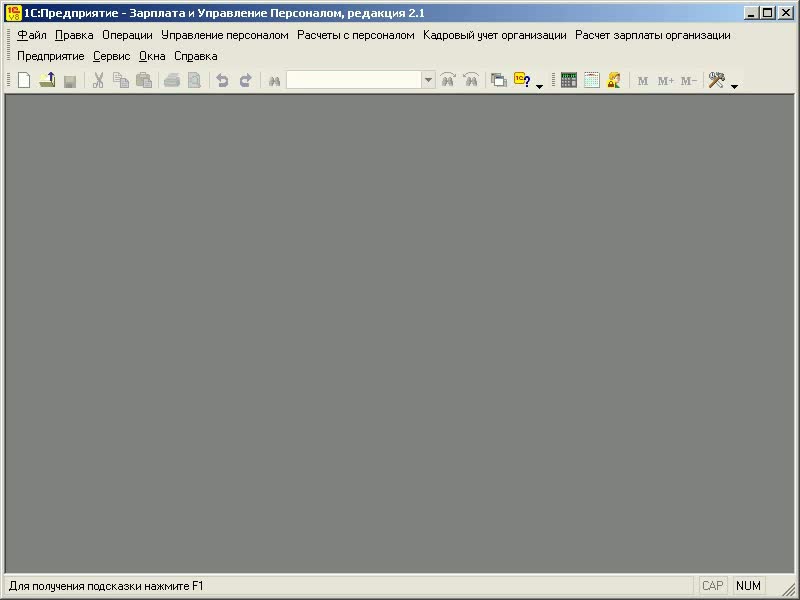Click the Open file folder icon
This screenshot has width=800, height=600.
tap(47, 81)
